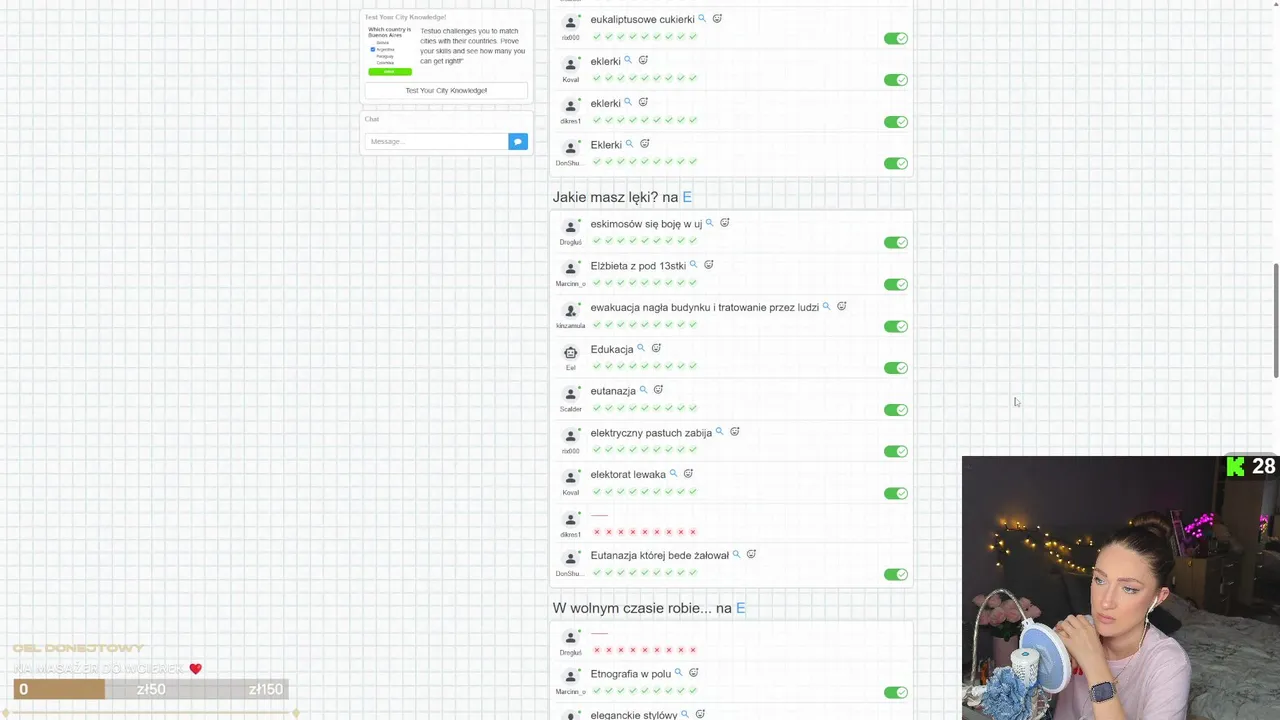
Task: Click the blue chat send button
Action: [x=517, y=142]
